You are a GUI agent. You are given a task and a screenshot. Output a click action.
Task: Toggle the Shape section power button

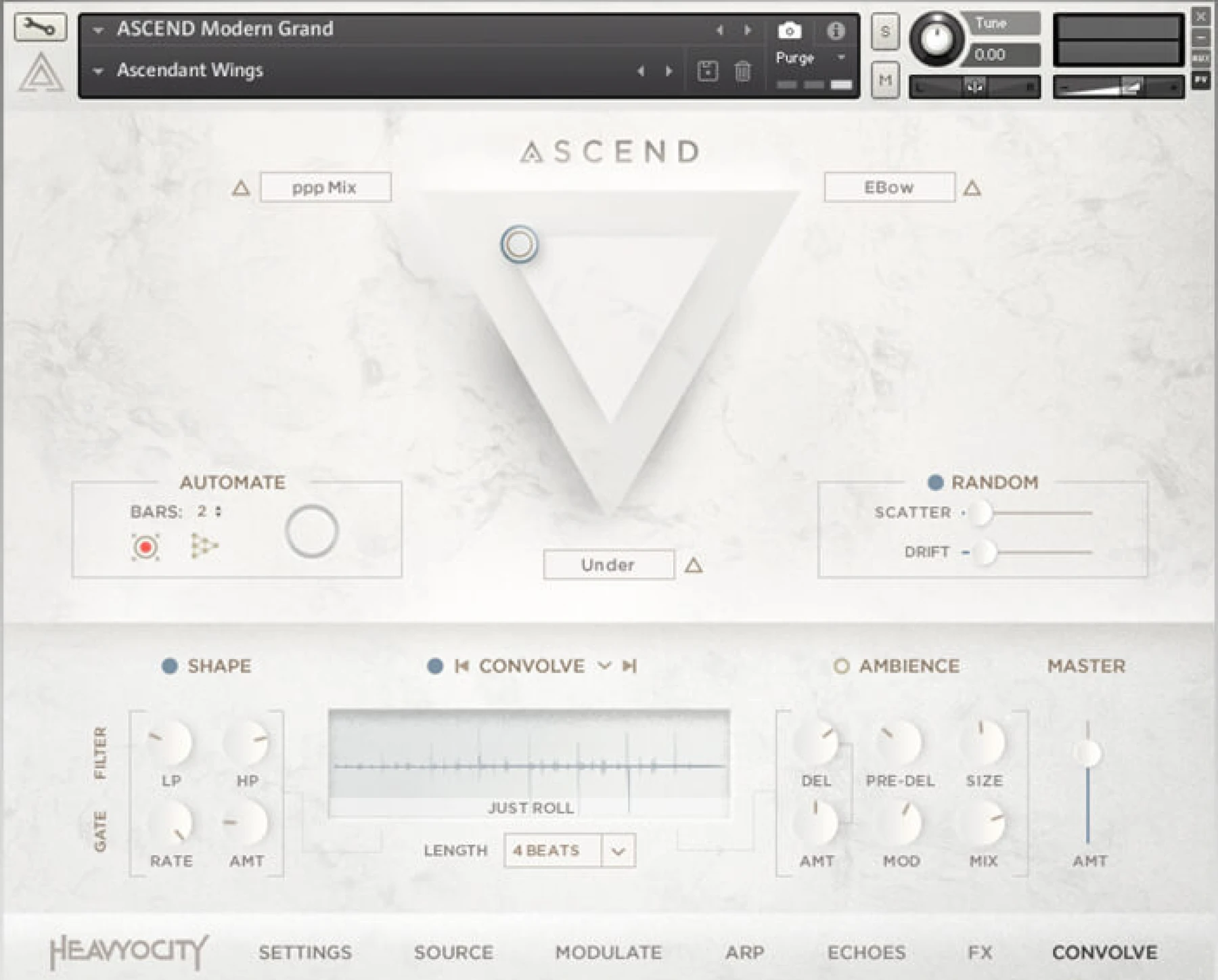point(170,666)
